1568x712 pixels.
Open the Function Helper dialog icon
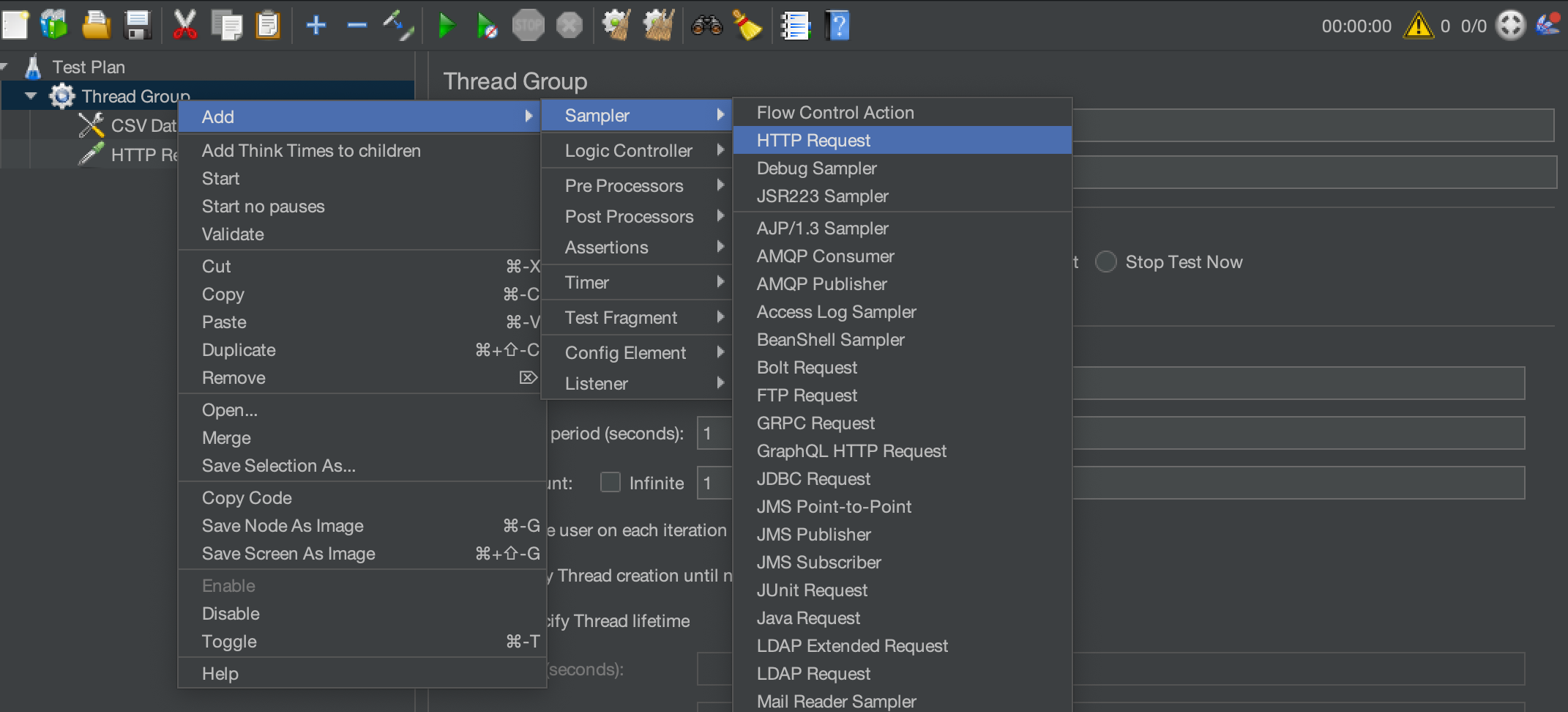point(795,26)
